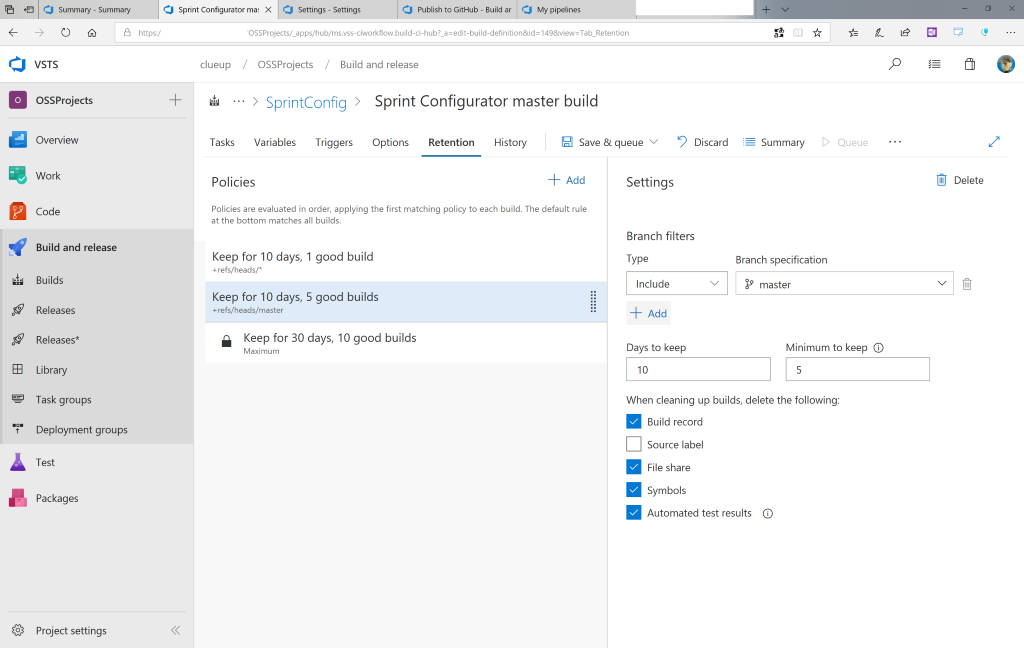Image resolution: width=1024 pixels, height=648 pixels.
Task: Open the Code hub
Action: [48, 212]
